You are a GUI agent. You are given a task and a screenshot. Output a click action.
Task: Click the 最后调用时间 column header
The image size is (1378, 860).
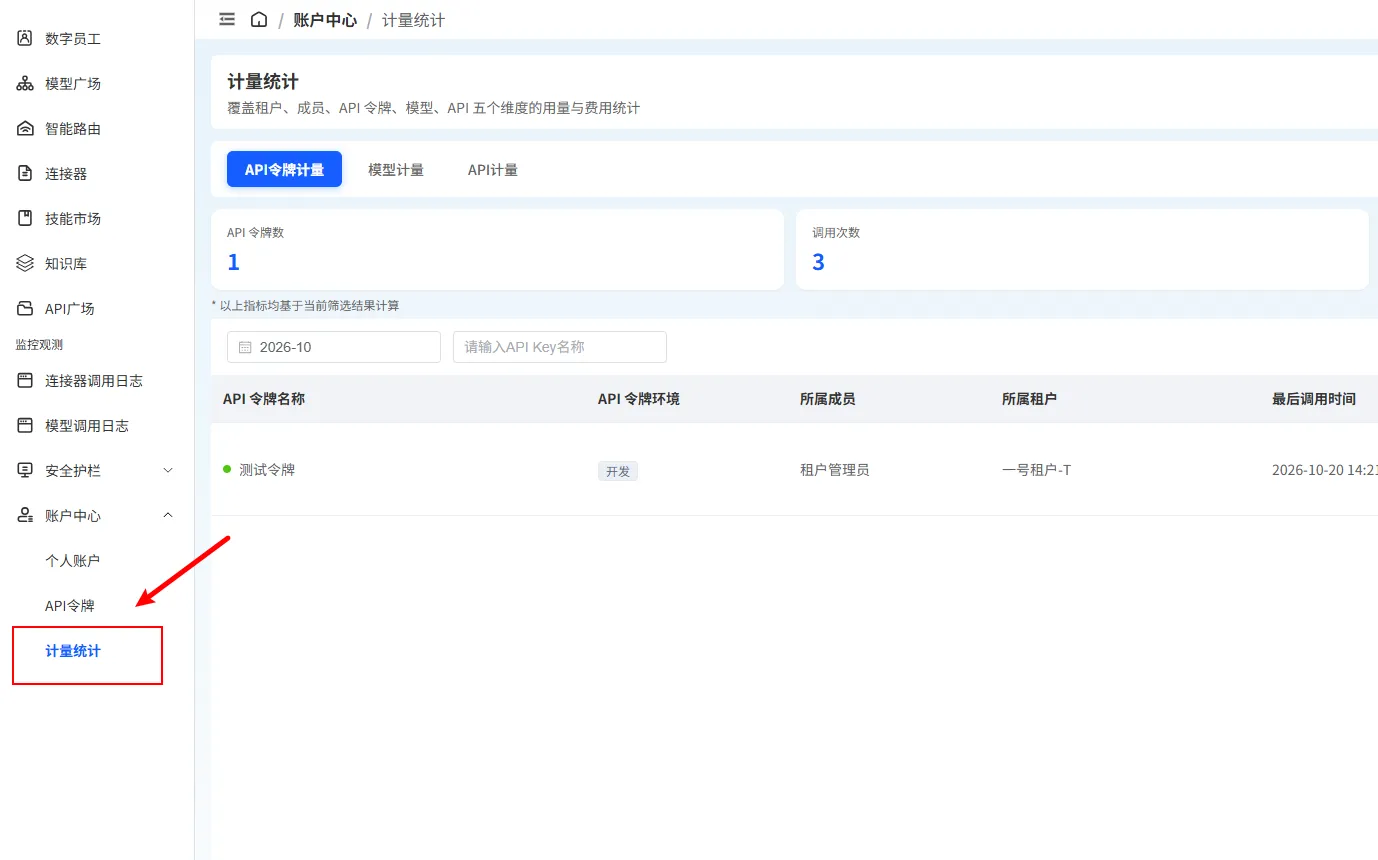(1314, 398)
